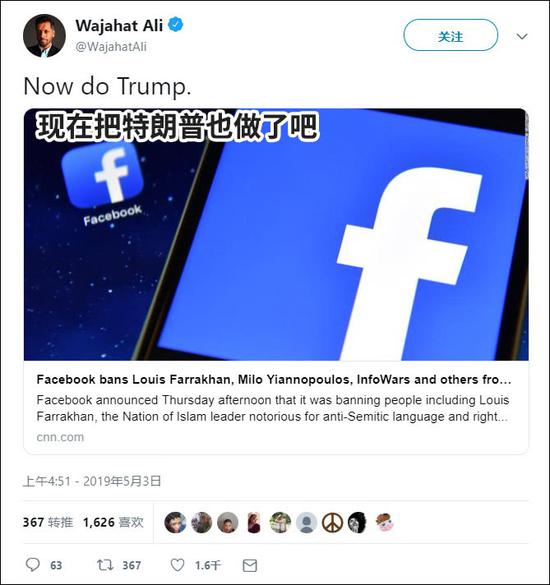Open the Wajahat Ali display name
550x585 pixels.
119,25
